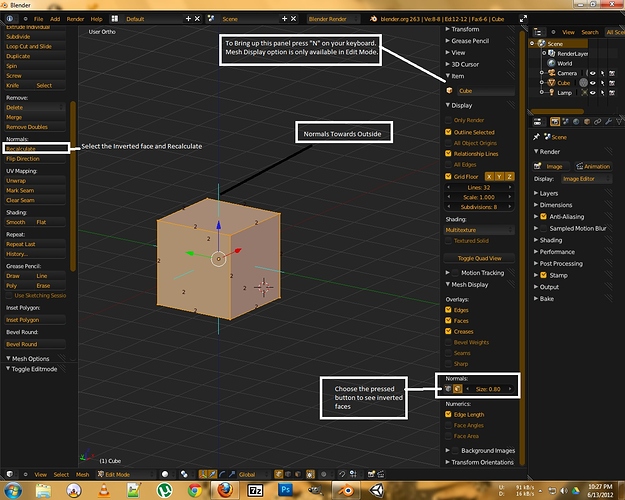Hide the Lamp using its eye icon
This screenshot has height=500, width=625.
coord(593,93)
